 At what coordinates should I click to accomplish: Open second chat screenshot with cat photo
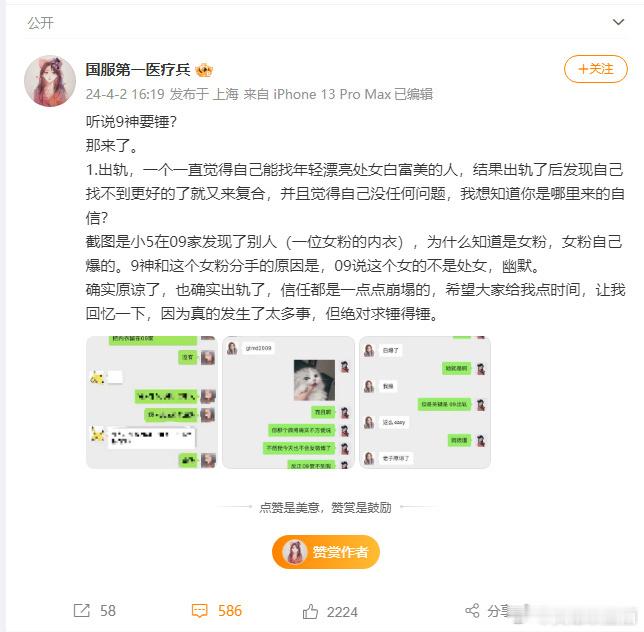tap(288, 402)
